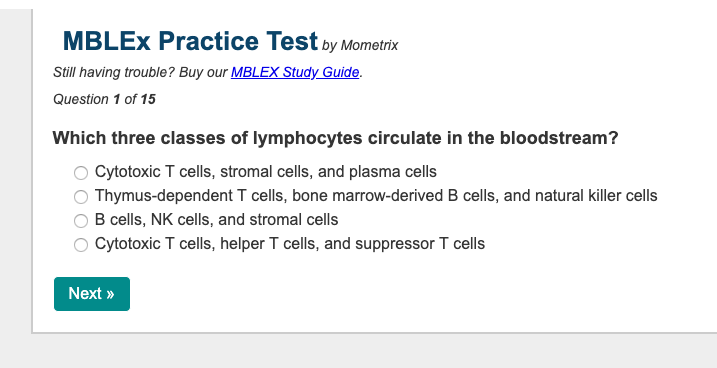Click the lymphocytes question text

(335, 138)
